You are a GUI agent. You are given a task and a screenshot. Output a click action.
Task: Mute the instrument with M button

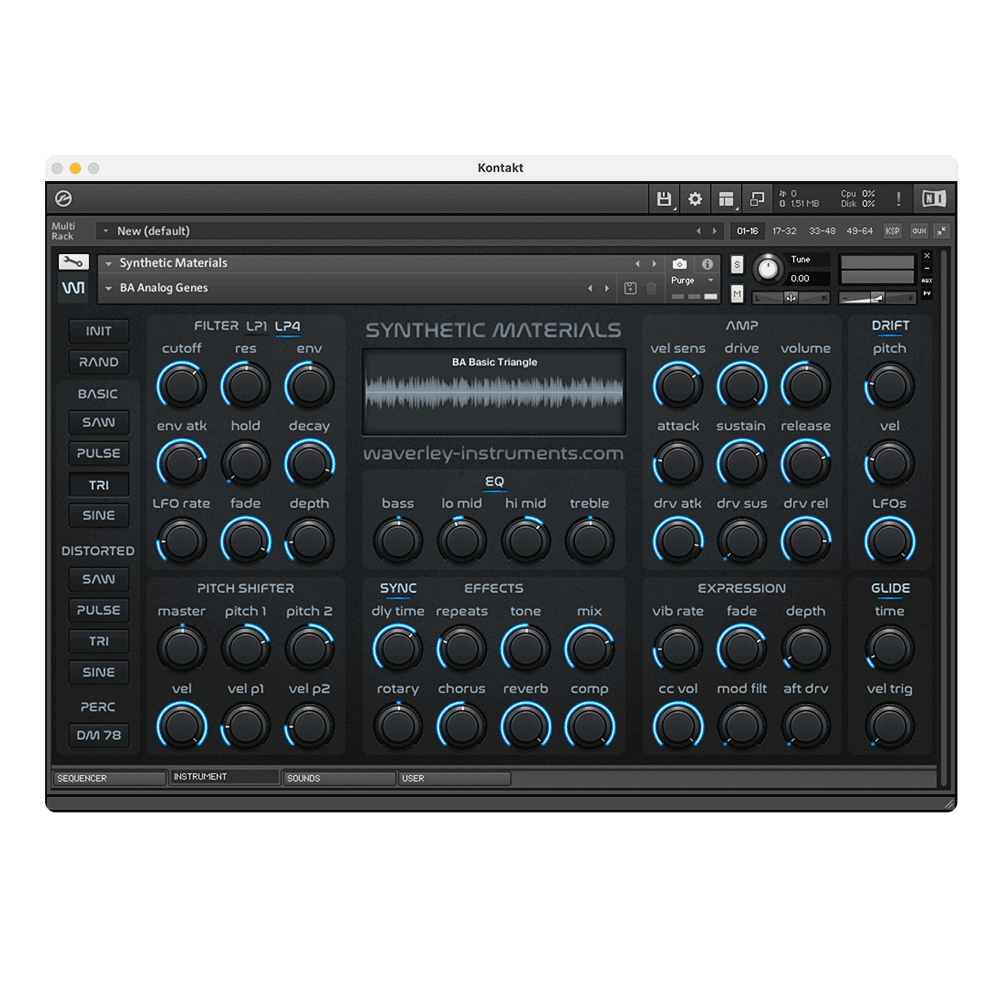(737, 294)
